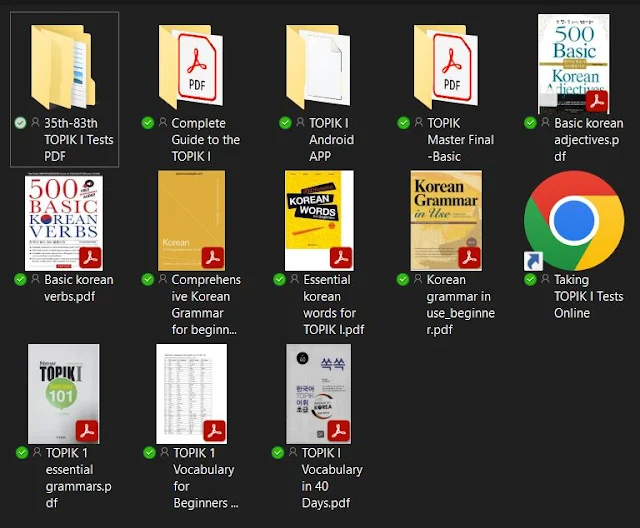The image size is (640, 528).
Task: Click the file name '35th-83th TOPIK I Tests PDF'
Action: point(79,140)
